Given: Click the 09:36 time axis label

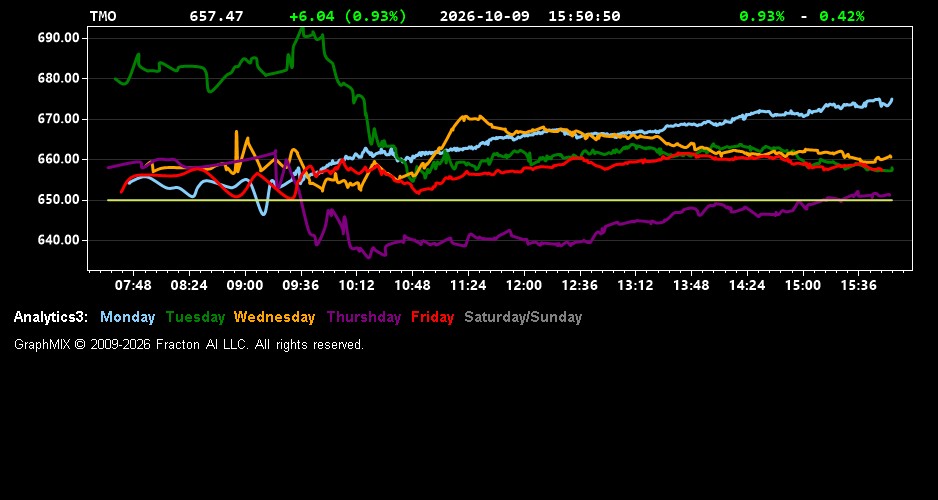Looking at the screenshot, I should pyautogui.click(x=300, y=285).
